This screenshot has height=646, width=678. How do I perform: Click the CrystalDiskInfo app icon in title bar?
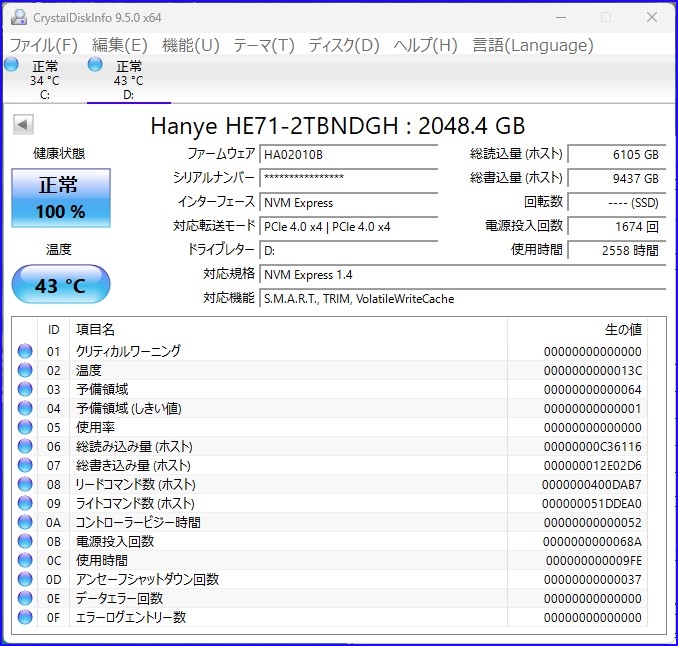coord(19,17)
